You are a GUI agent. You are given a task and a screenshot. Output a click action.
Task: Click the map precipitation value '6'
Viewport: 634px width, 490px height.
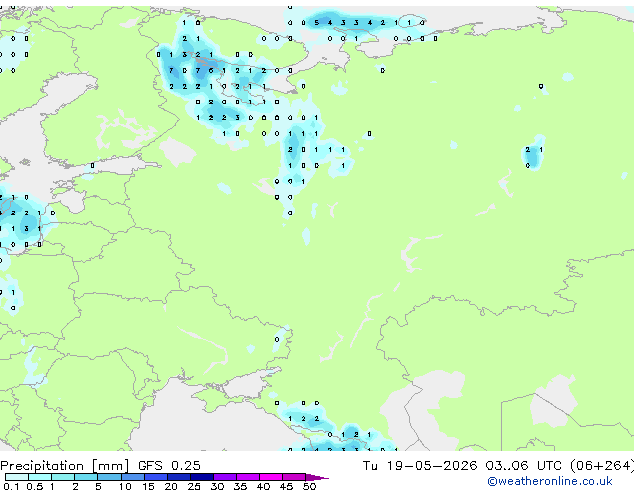[211, 70]
